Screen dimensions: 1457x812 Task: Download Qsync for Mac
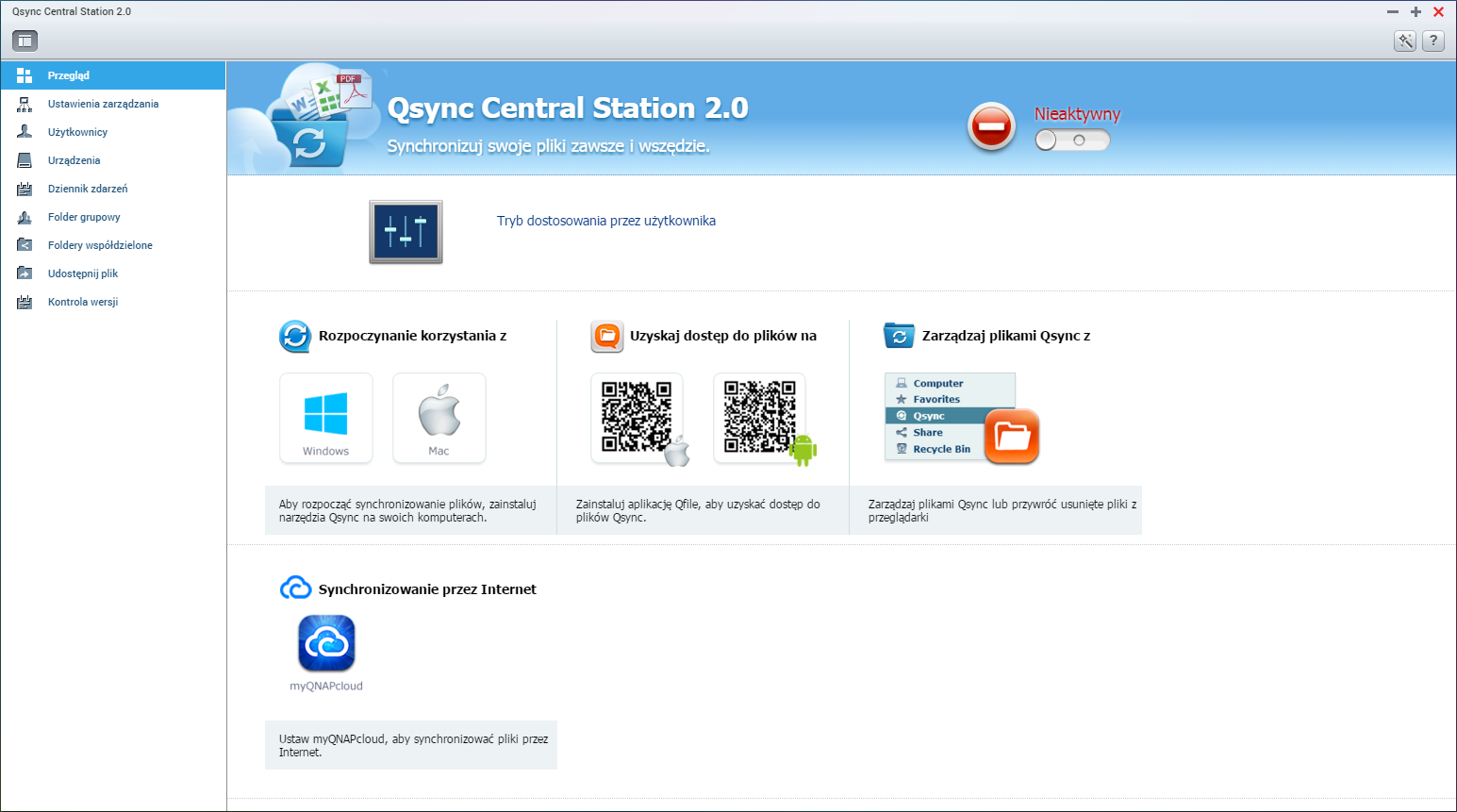pyautogui.click(x=439, y=418)
